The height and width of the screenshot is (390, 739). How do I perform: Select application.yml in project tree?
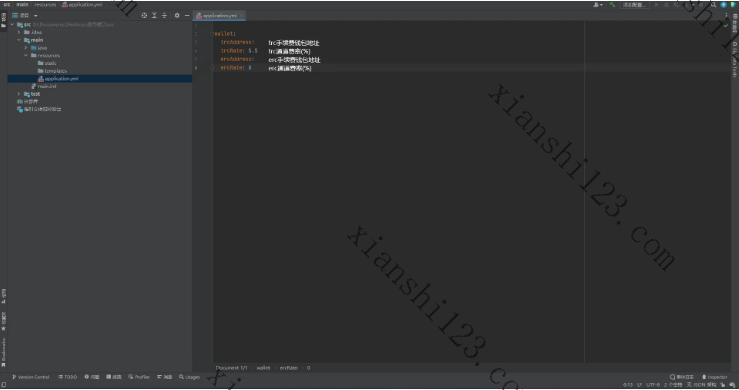point(58,79)
